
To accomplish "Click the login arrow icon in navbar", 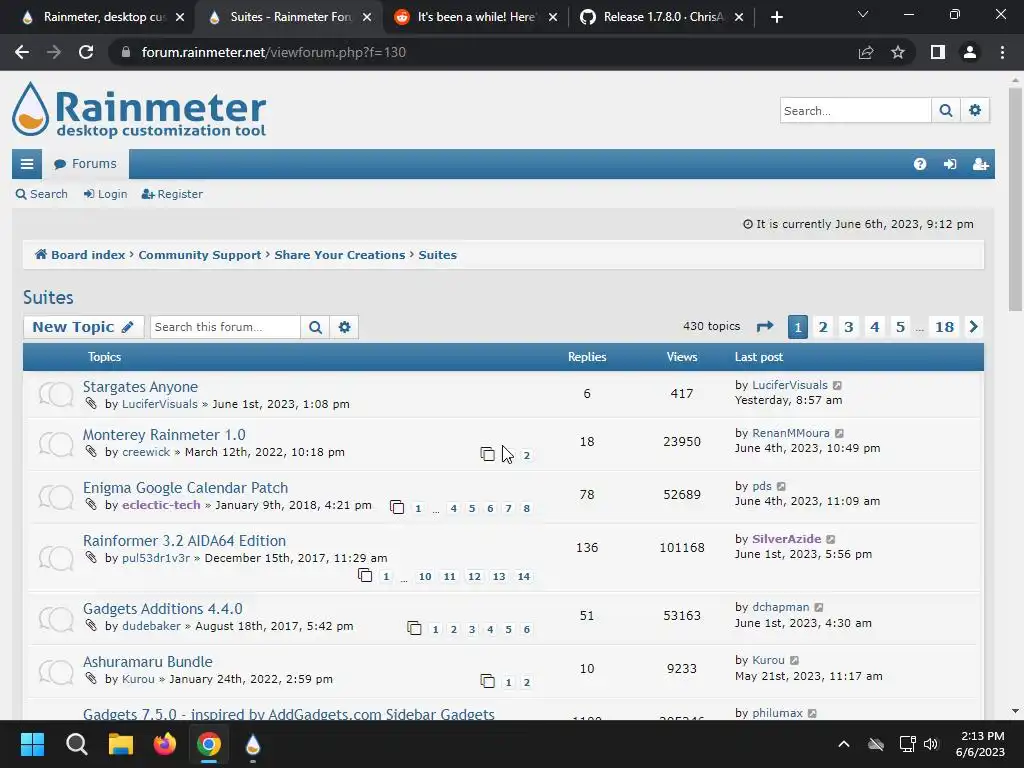I will pos(950,164).
